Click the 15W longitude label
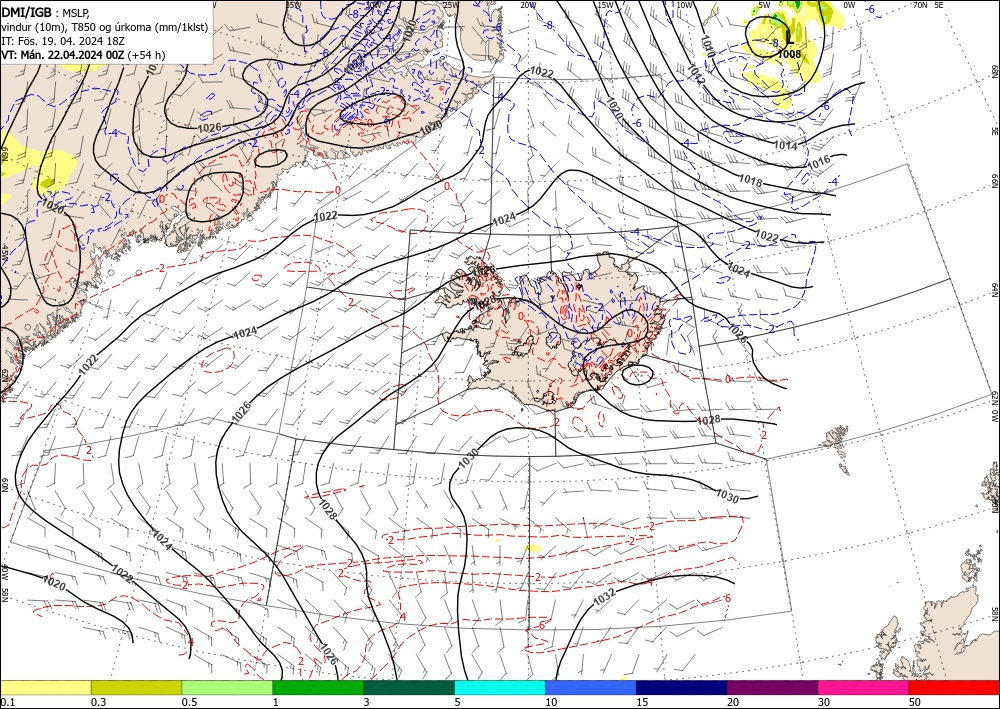Image resolution: width=1000 pixels, height=709 pixels. 605,5
